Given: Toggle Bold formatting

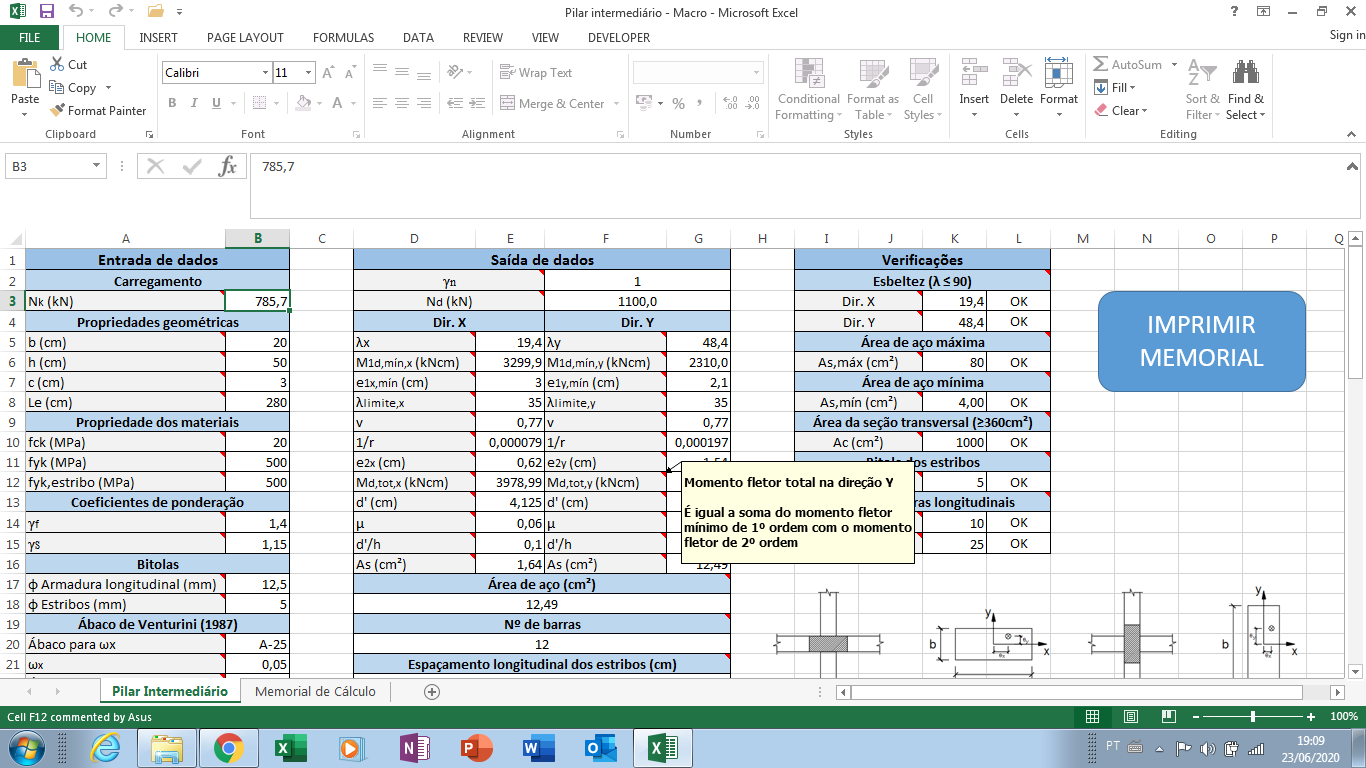Looking at the screenshot, I should coord(172,103).
